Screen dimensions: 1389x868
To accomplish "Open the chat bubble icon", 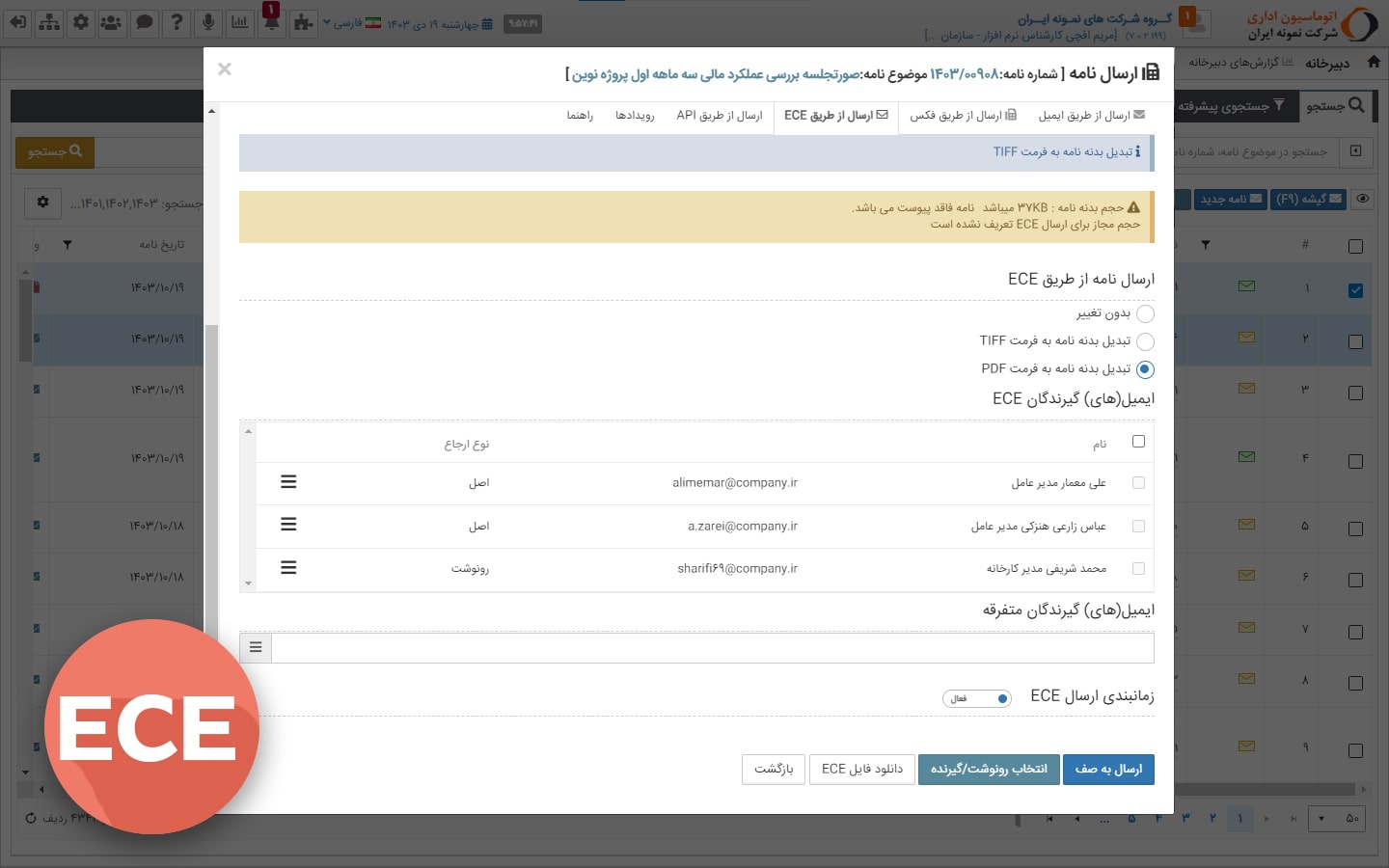I will [145, 22].
